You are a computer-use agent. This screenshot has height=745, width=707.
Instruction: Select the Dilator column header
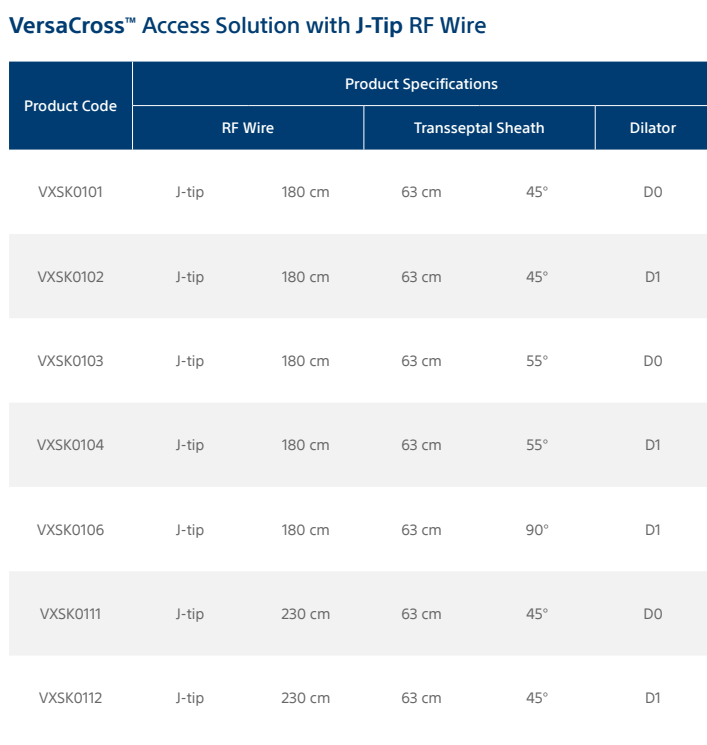pyautogui.click(x=652, y=128)
